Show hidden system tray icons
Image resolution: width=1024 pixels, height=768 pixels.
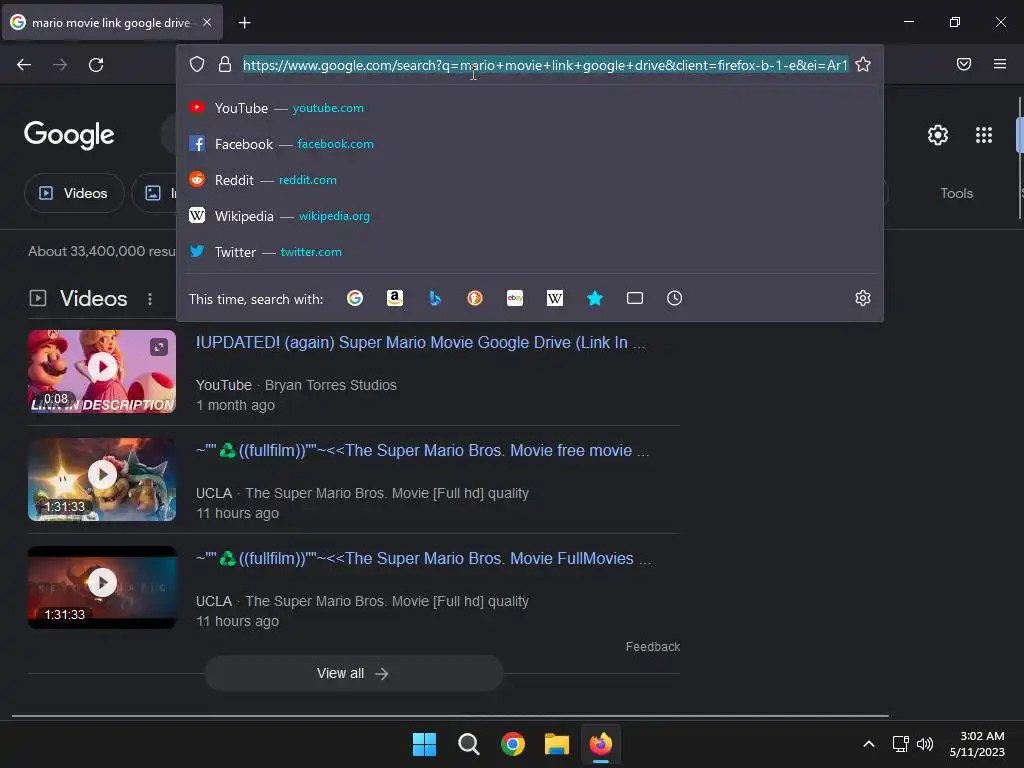(869, 744)
